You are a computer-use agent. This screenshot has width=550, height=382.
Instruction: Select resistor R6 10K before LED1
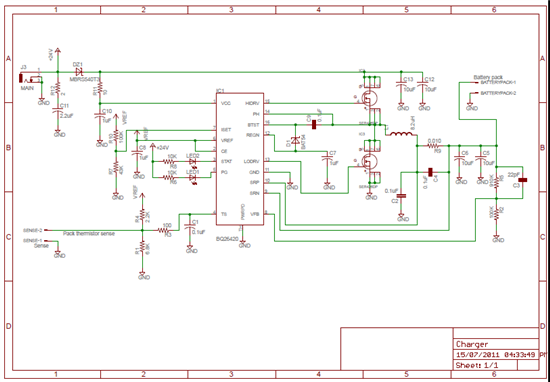tap(169, 178)
